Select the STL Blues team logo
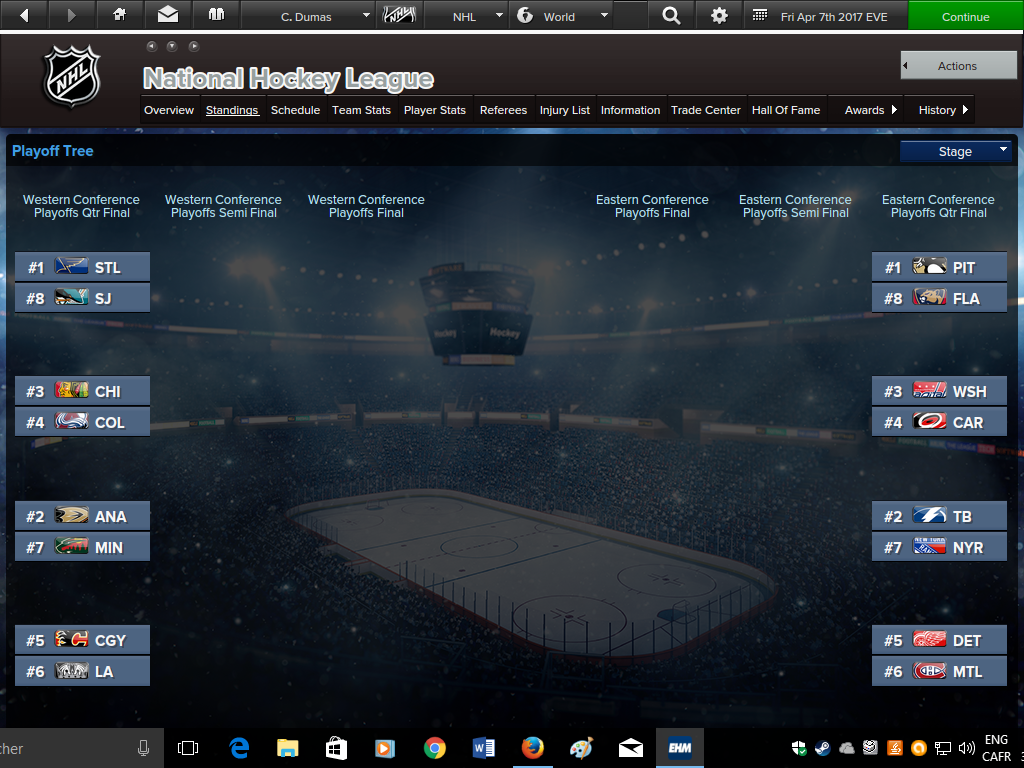 click(71, 266)
